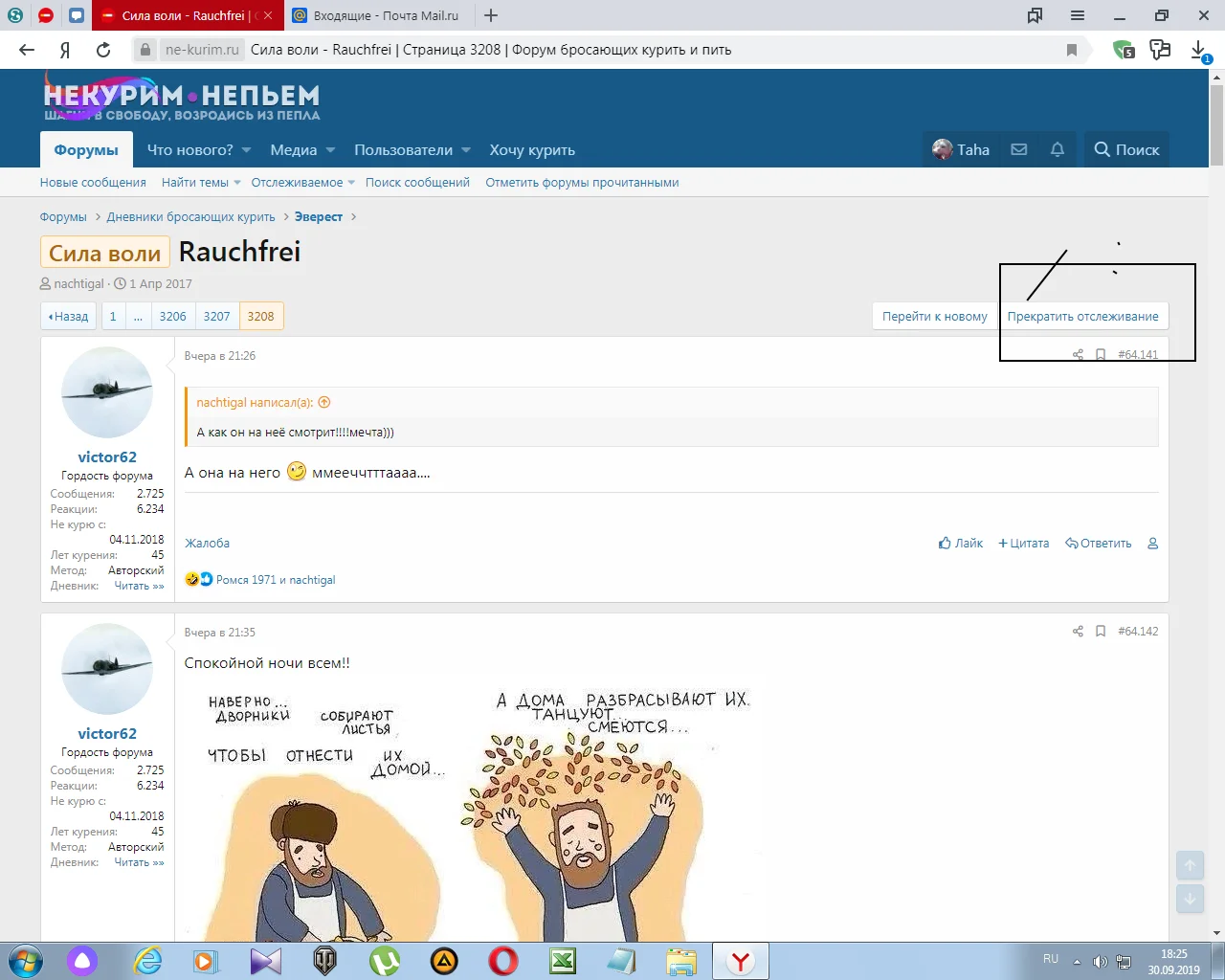
Task: Toggle bookmark on post #64.142
Action: pyautogui.click(x=1101, y=632)
